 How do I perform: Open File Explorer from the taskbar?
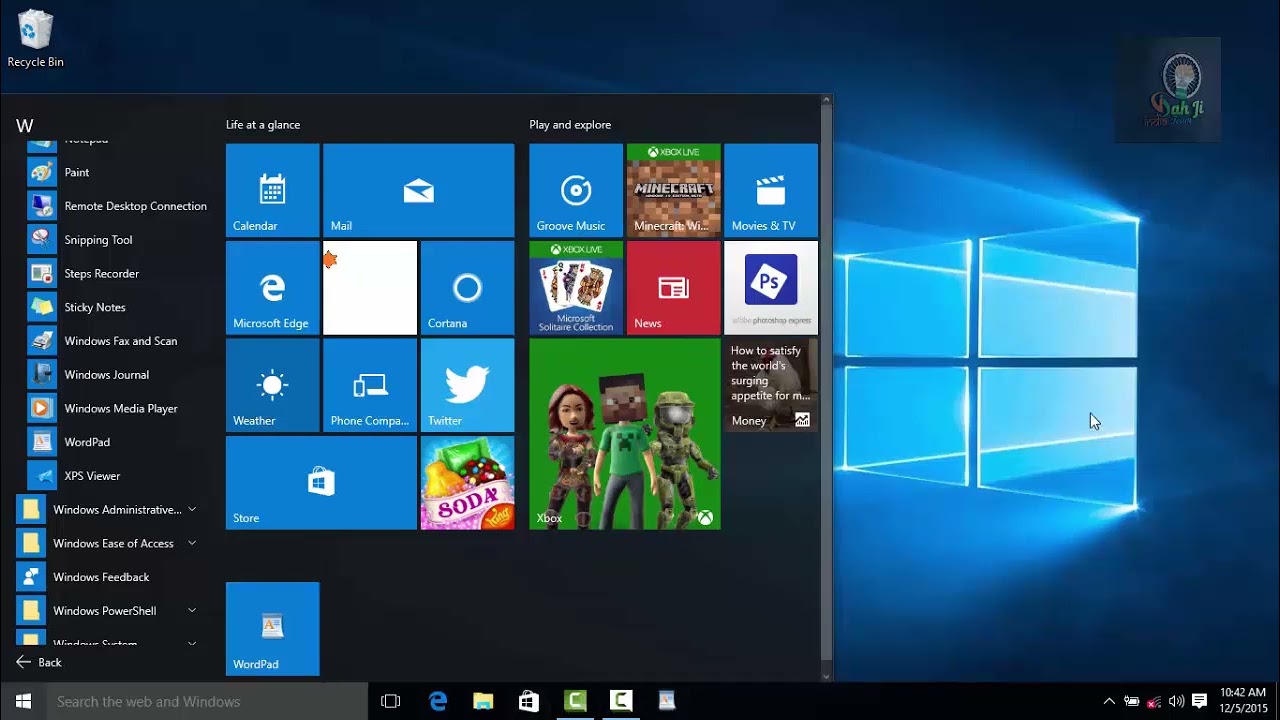pos(483,701)
